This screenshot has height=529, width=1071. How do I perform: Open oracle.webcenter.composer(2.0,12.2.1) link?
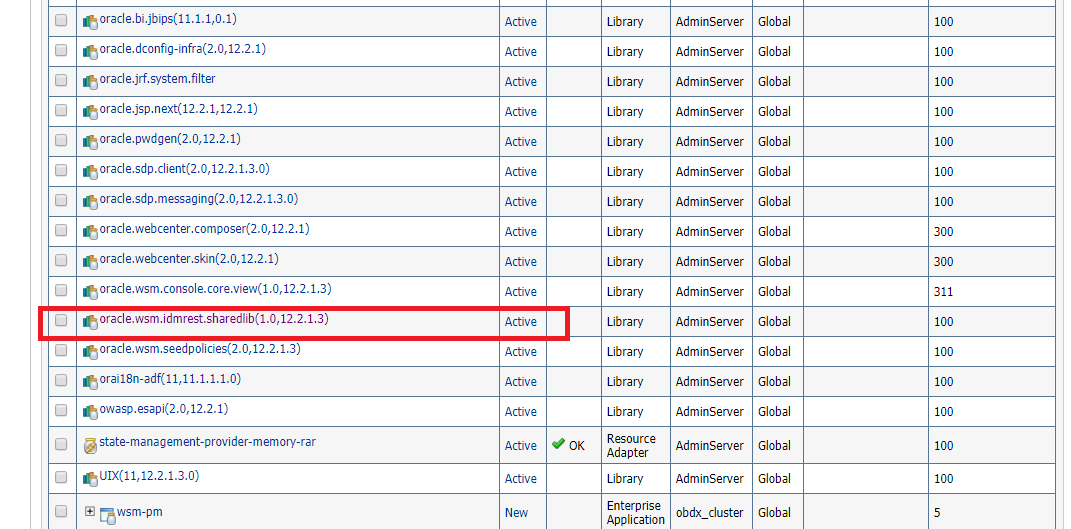tap(204, 229)
